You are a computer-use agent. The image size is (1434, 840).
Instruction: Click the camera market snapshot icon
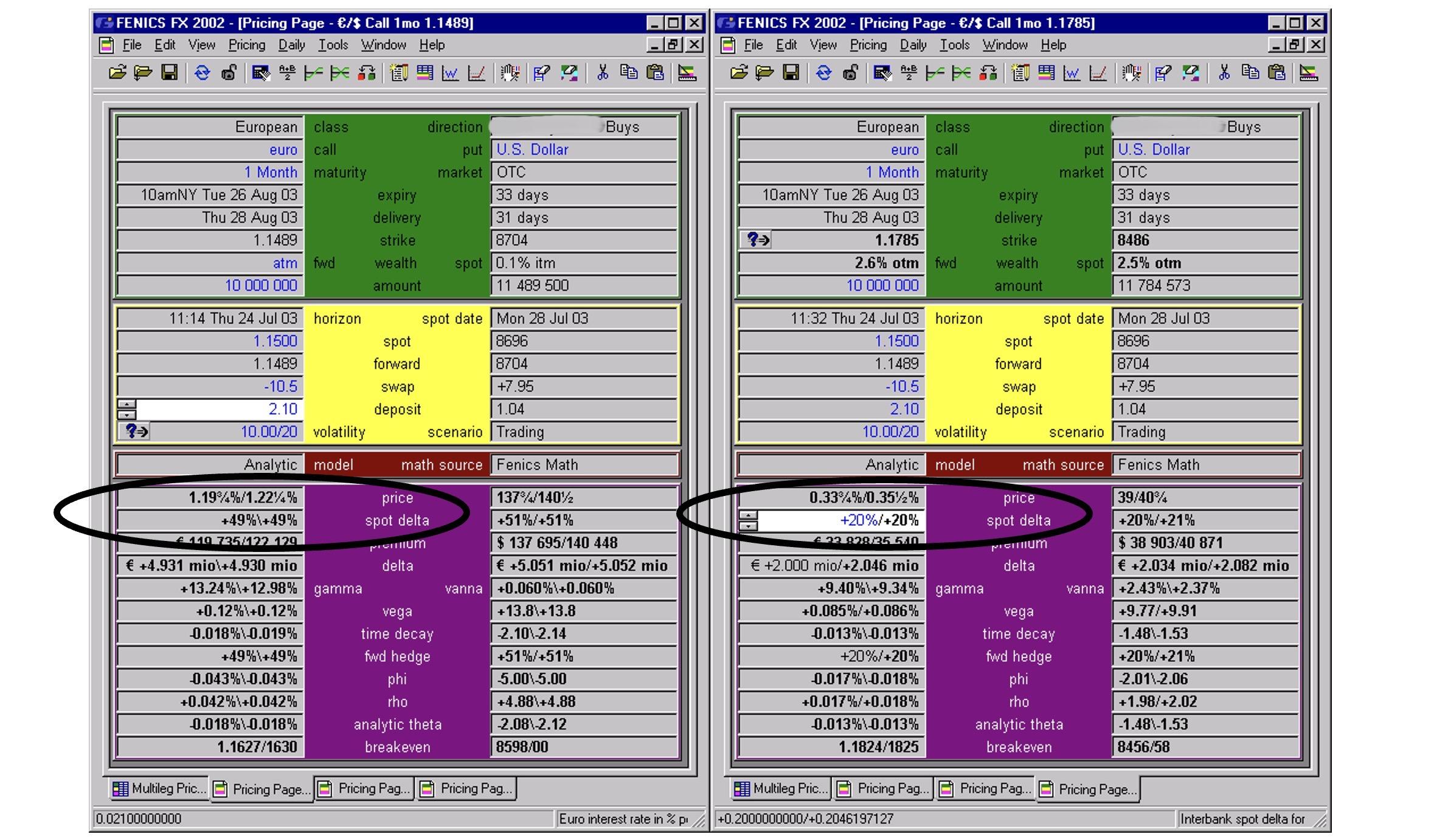pos(229,74)
